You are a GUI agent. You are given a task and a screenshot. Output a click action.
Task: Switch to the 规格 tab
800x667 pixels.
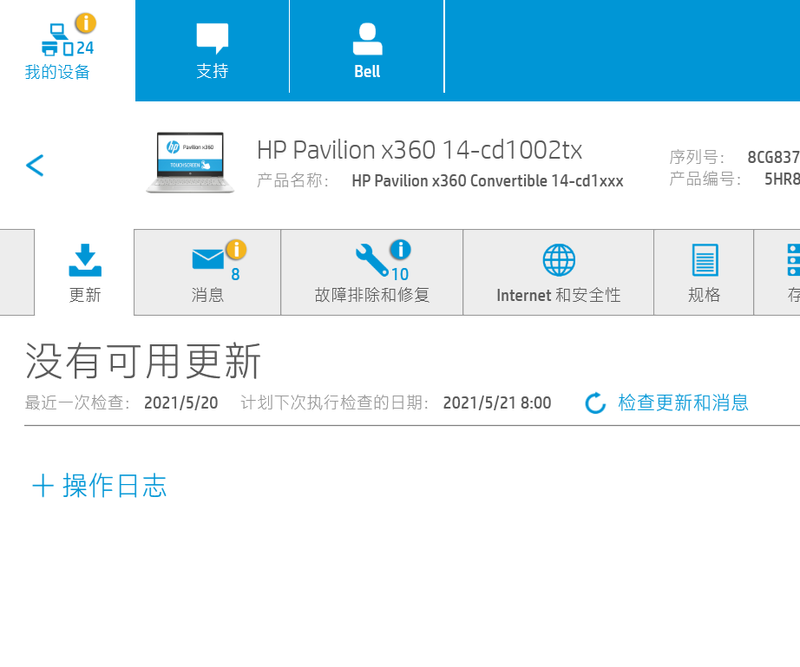tap(704, 272)
